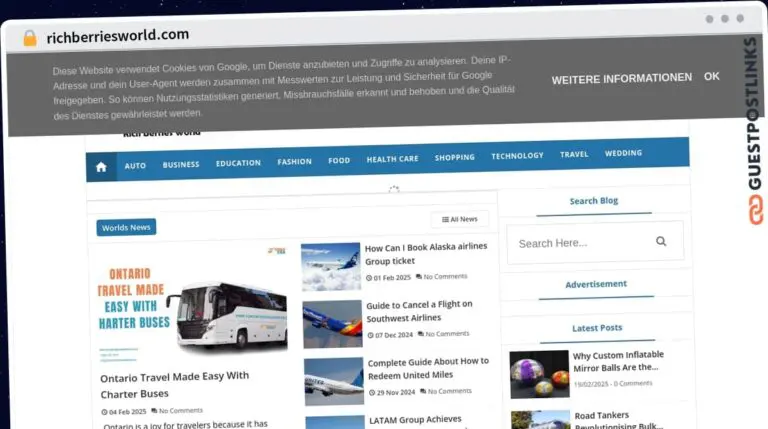Image resolution: width=768 pixels, height=429 pixels.
Task: Open the WEDDING category
Action: pos(623,153)
